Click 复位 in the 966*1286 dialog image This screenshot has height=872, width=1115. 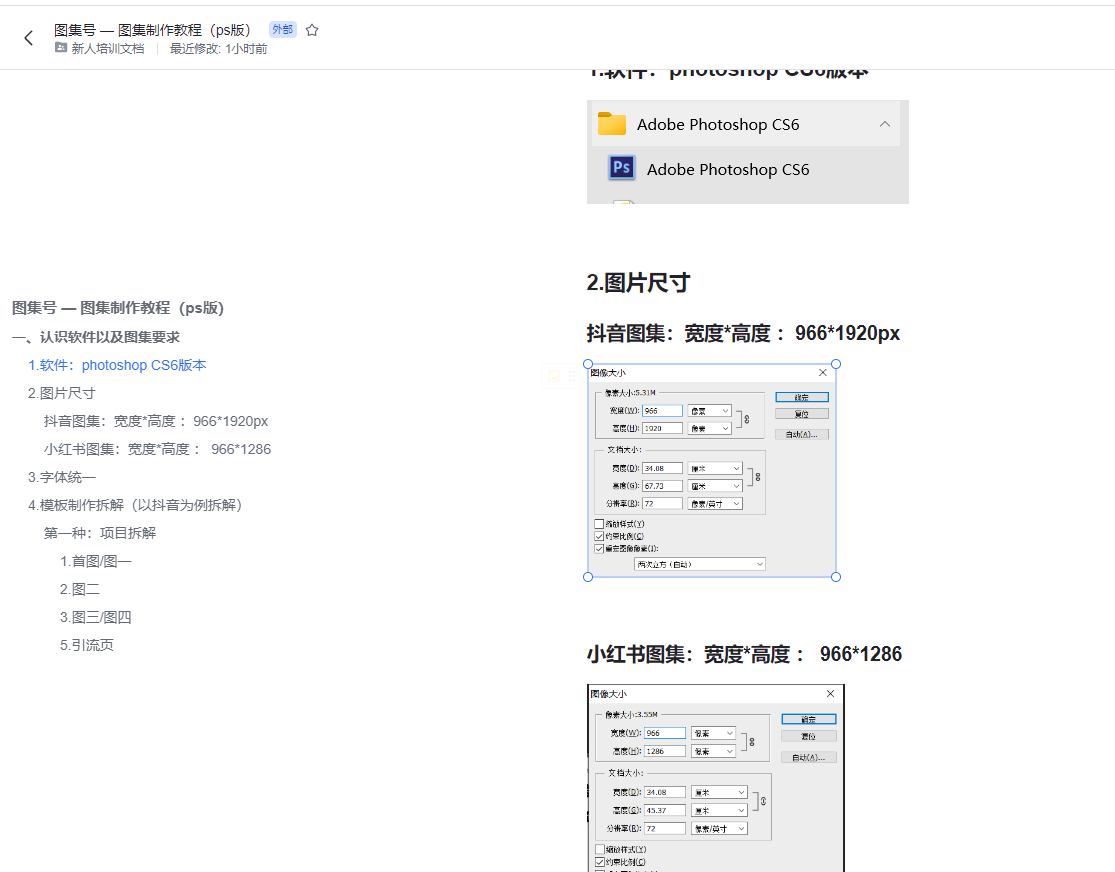[809, 736]
